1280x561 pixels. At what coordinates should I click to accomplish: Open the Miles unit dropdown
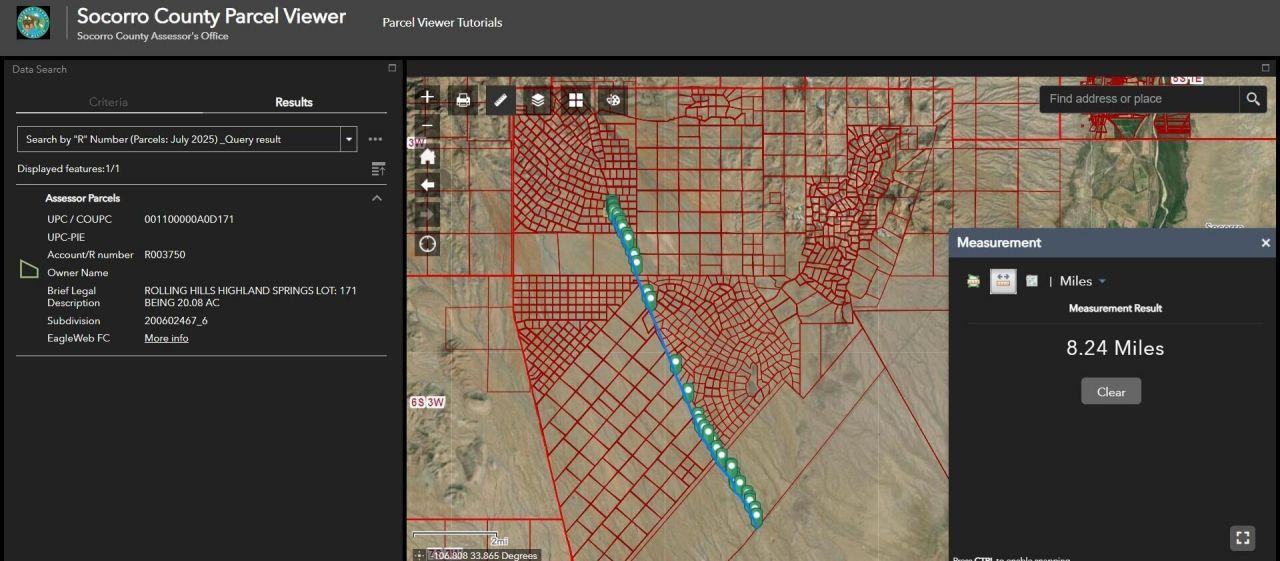coord(1083,282)
